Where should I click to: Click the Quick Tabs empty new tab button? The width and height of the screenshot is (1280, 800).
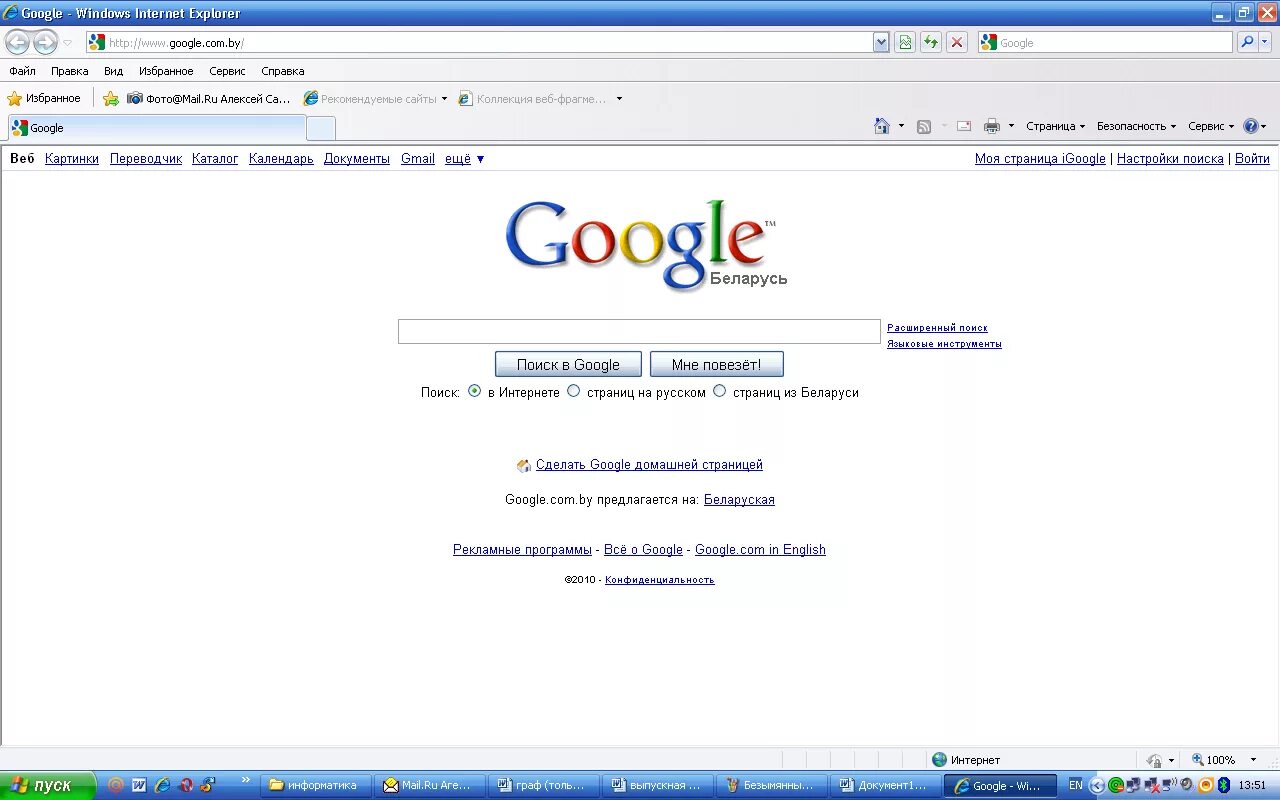click(320, 128)
